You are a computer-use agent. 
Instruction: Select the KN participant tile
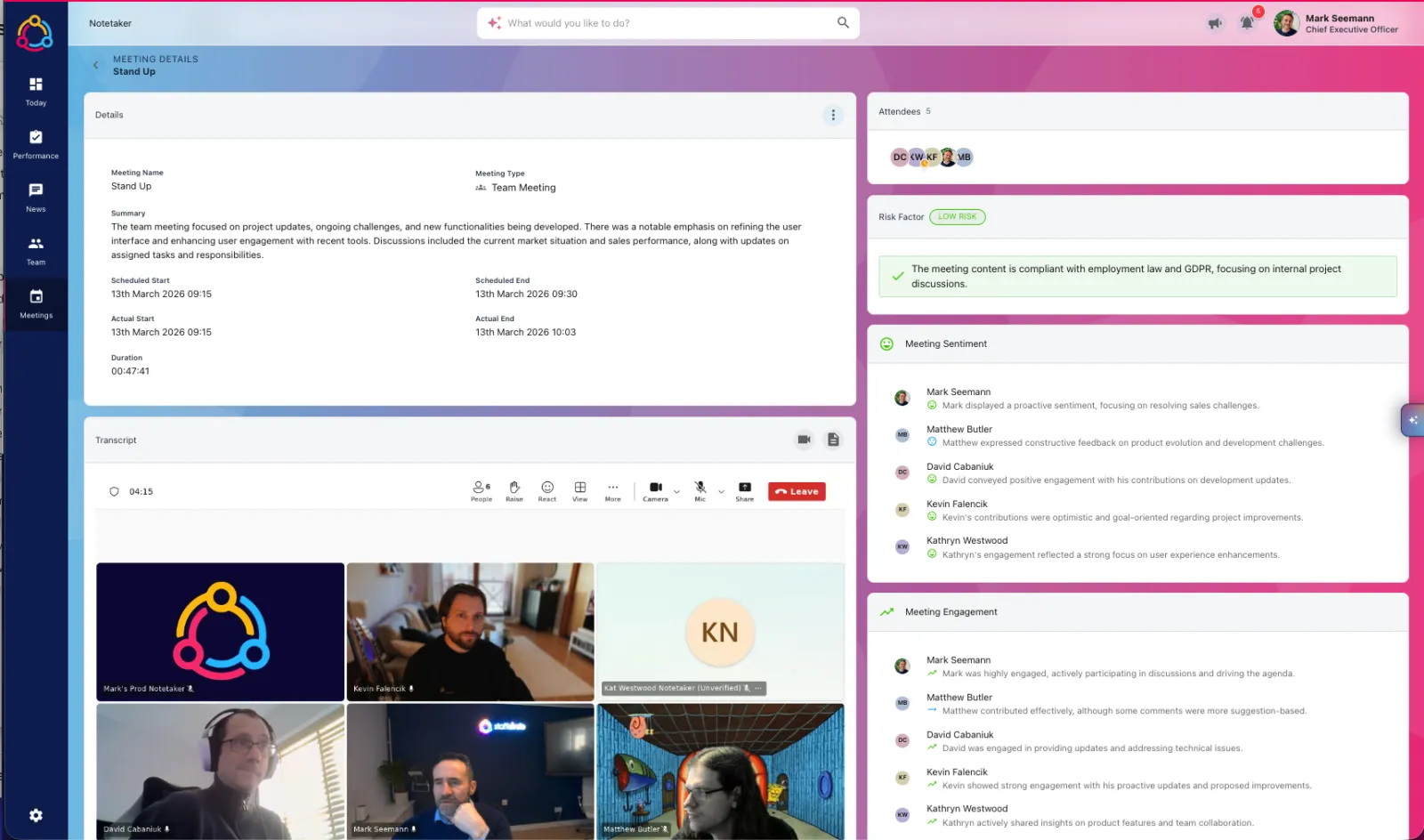coord(720,632)
